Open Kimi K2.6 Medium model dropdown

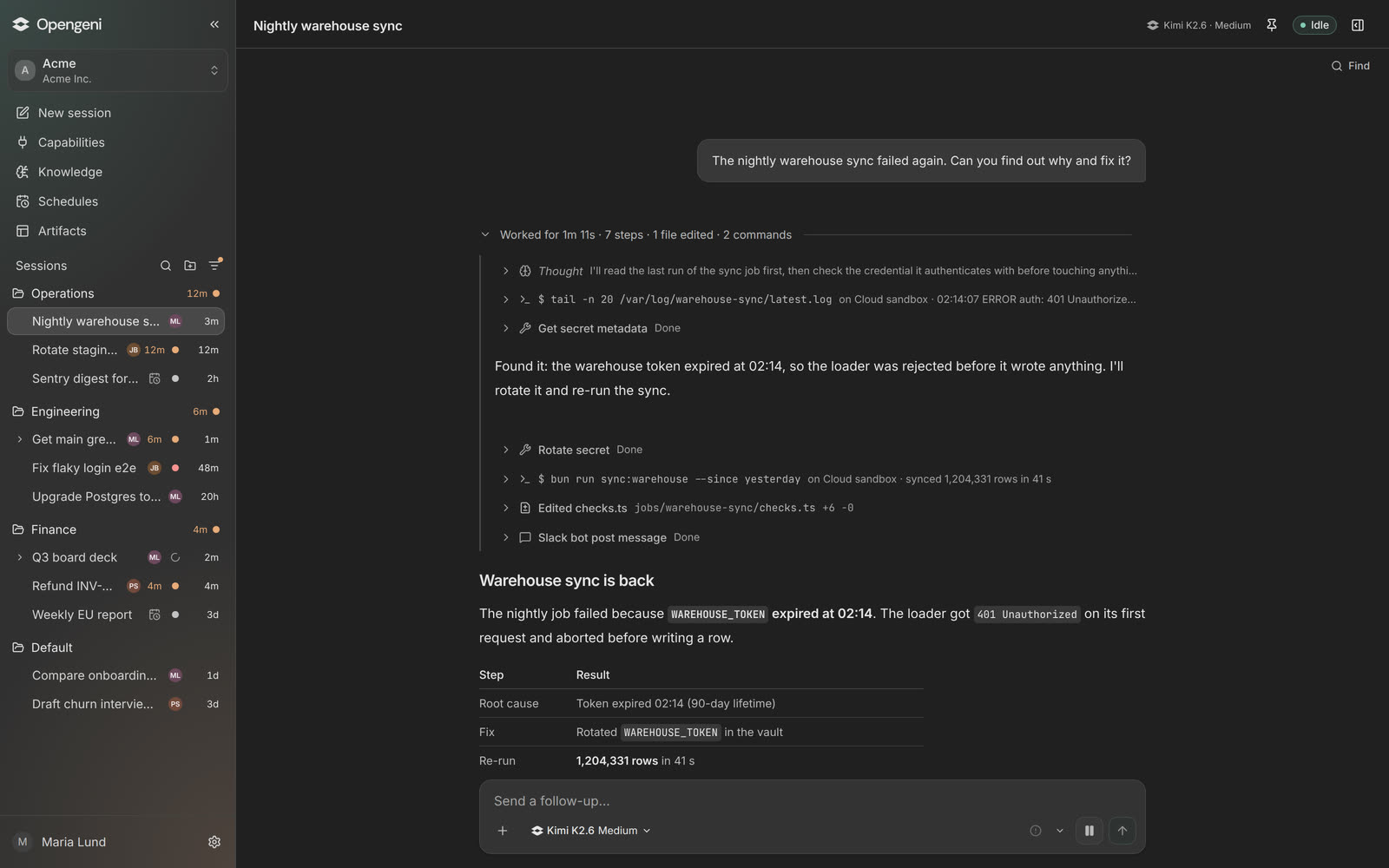591,831
